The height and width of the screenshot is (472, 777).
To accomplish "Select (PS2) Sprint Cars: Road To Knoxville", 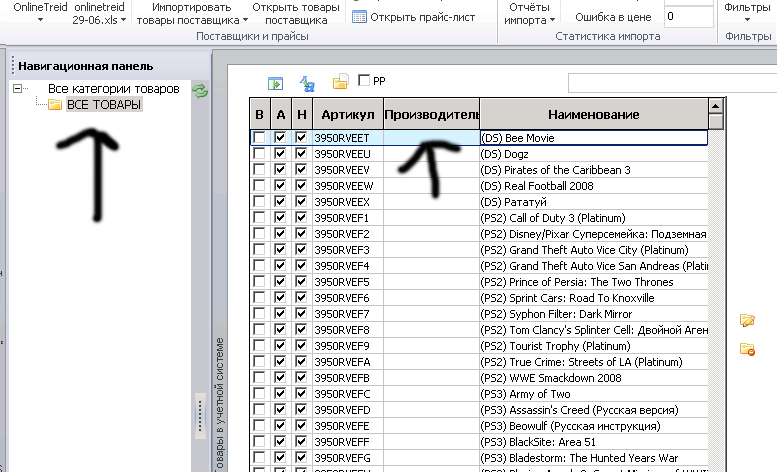I will coord(594,298).
